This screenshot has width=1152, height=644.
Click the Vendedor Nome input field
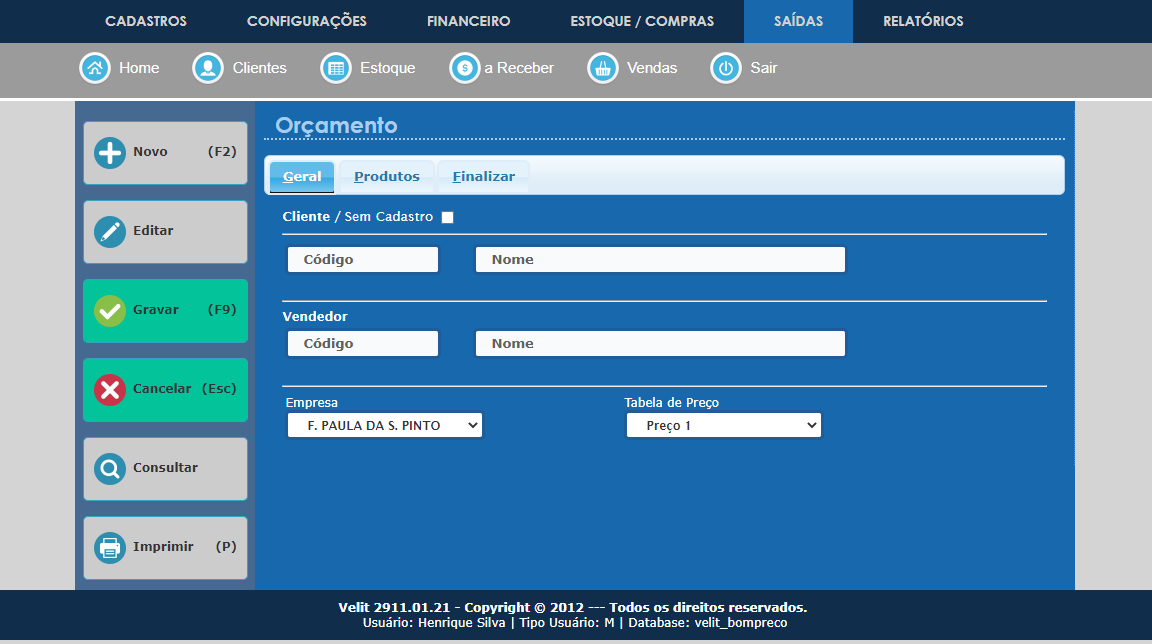(x=660, y=344)
